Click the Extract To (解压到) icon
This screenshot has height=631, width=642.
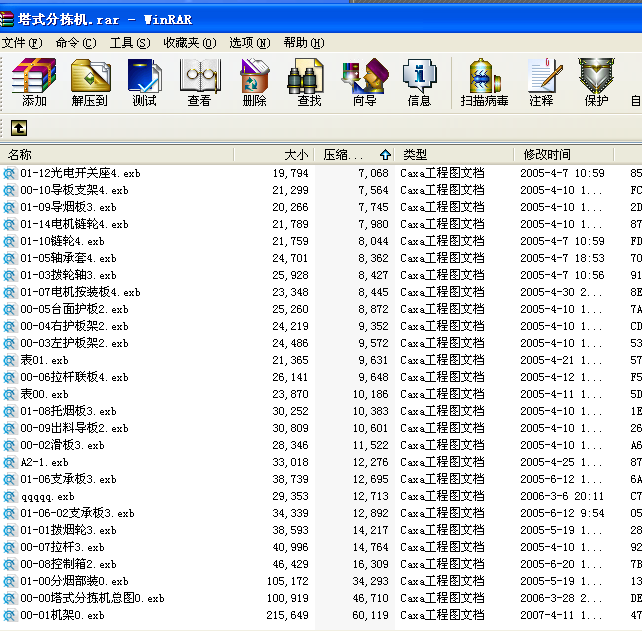(90, 76)
